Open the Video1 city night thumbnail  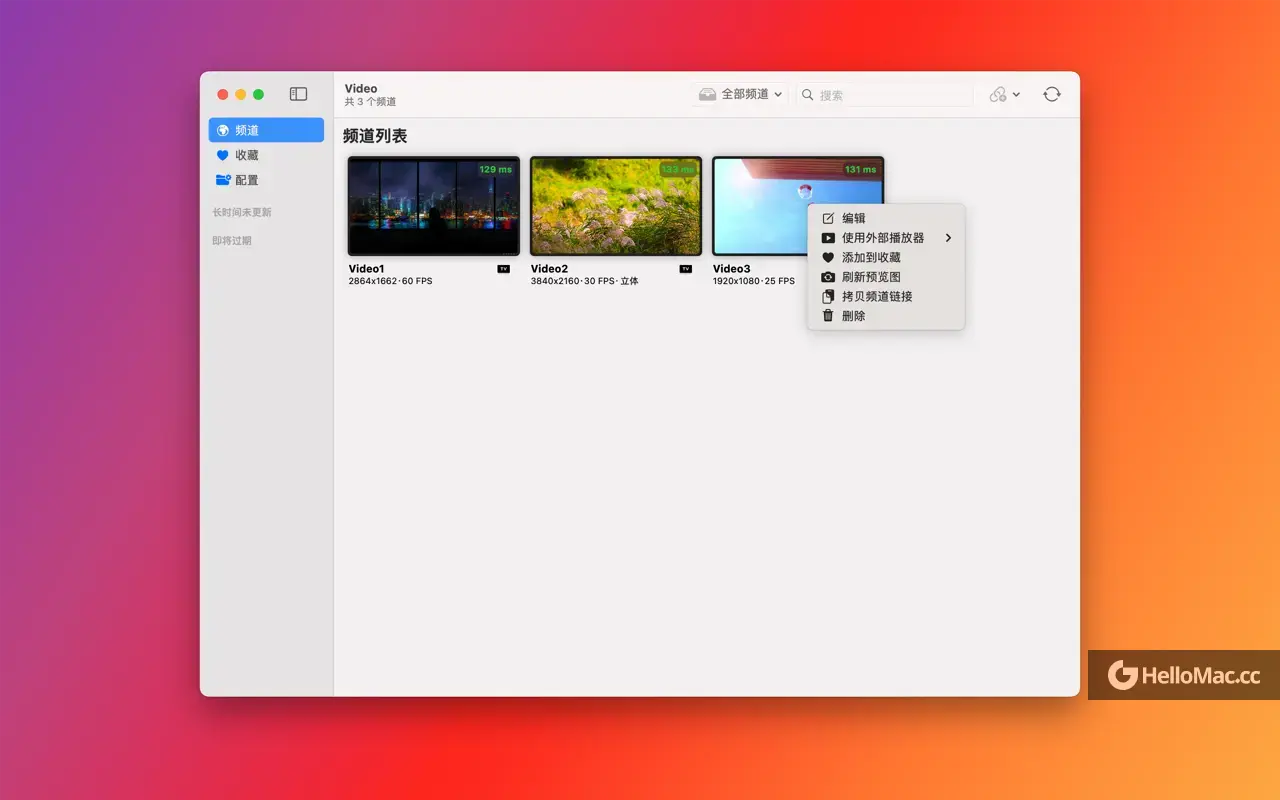[433, 206]
